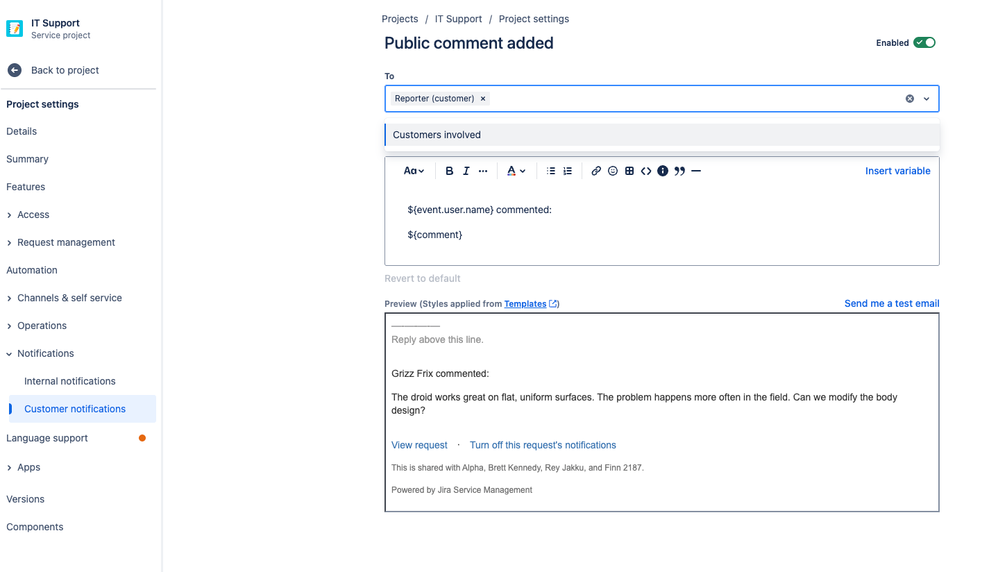Expand Channels & self service section
This screenshot has height=572, width=998.
point(9,298)
